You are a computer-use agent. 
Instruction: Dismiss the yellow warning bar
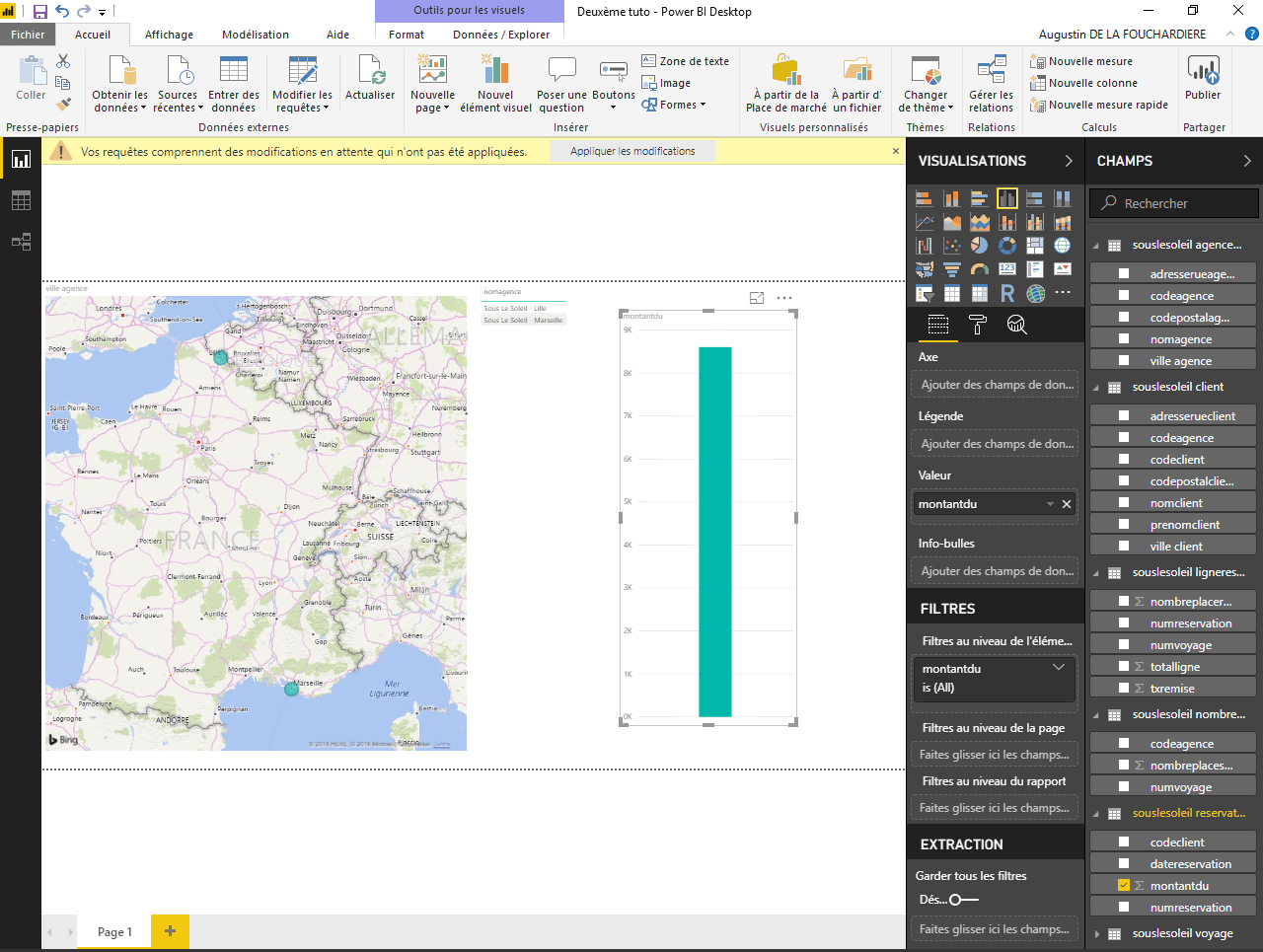coord(896,151)
